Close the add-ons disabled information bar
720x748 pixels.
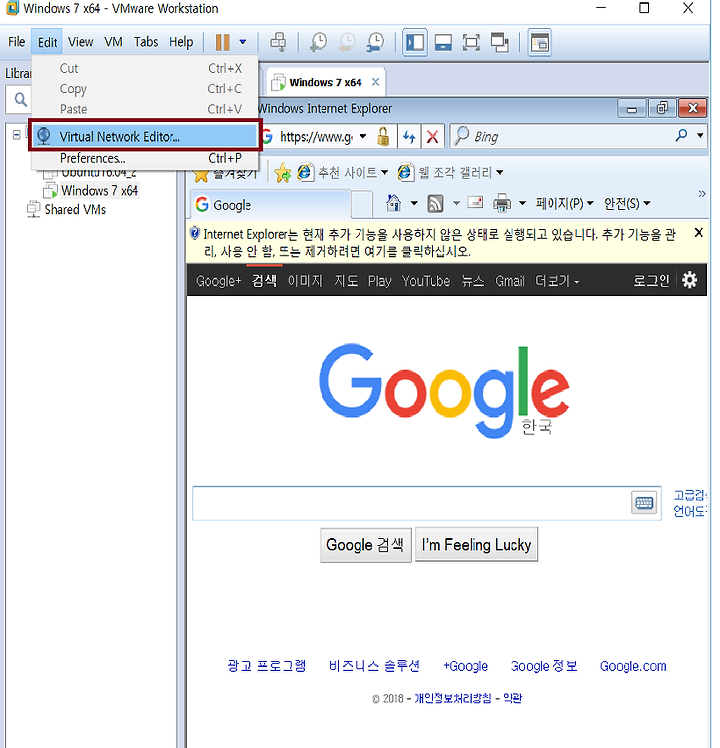coord(699,233)
